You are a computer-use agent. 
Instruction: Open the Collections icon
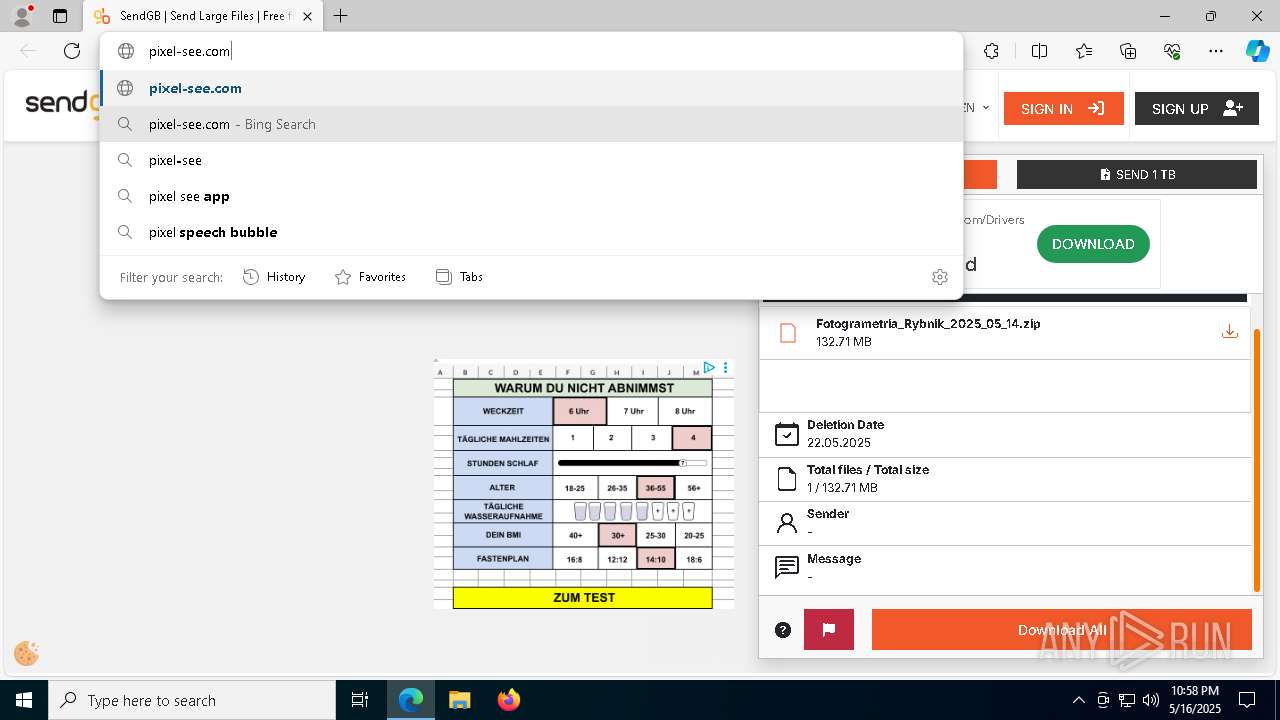(1128, 51)
